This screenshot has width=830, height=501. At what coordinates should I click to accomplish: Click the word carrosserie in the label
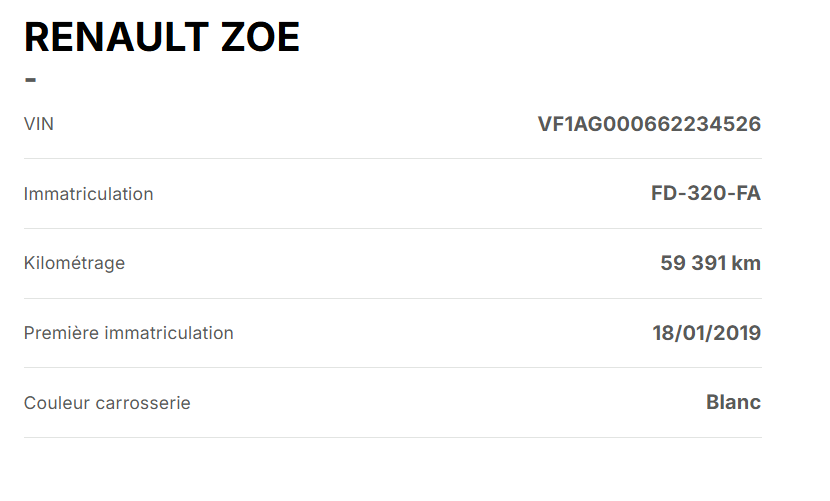(x=143, y=403)
